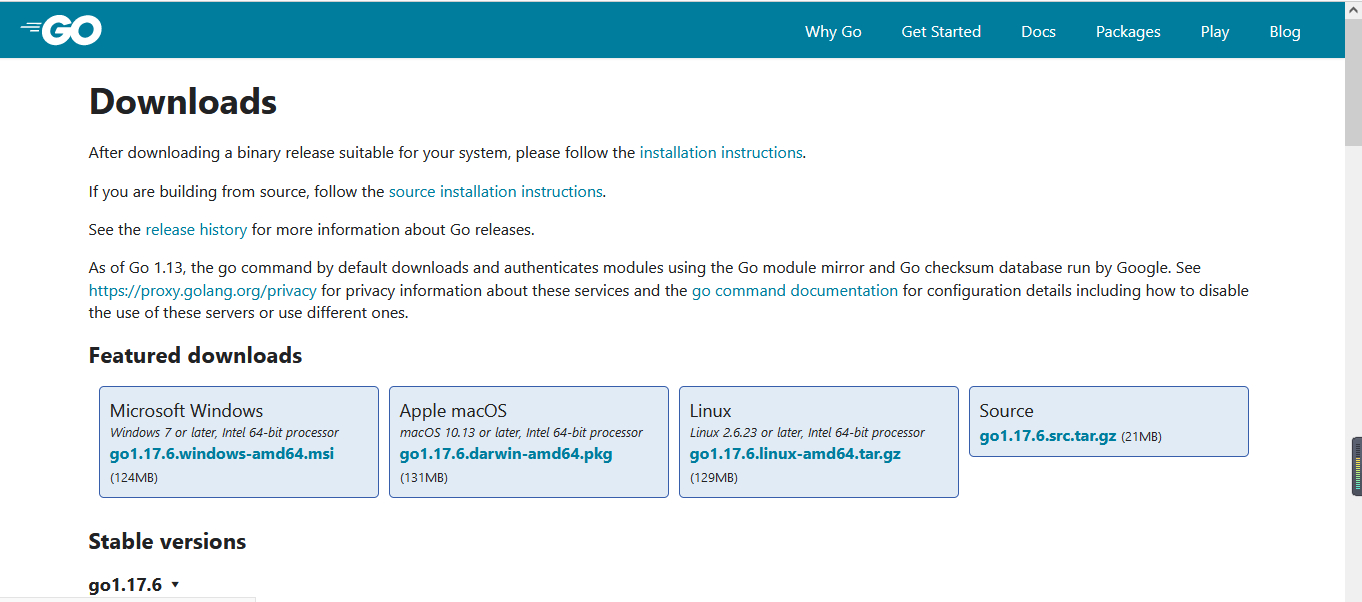Click the Stable versions heading
The width and height of the screenshot is (1362, 602).
[167, 542]
